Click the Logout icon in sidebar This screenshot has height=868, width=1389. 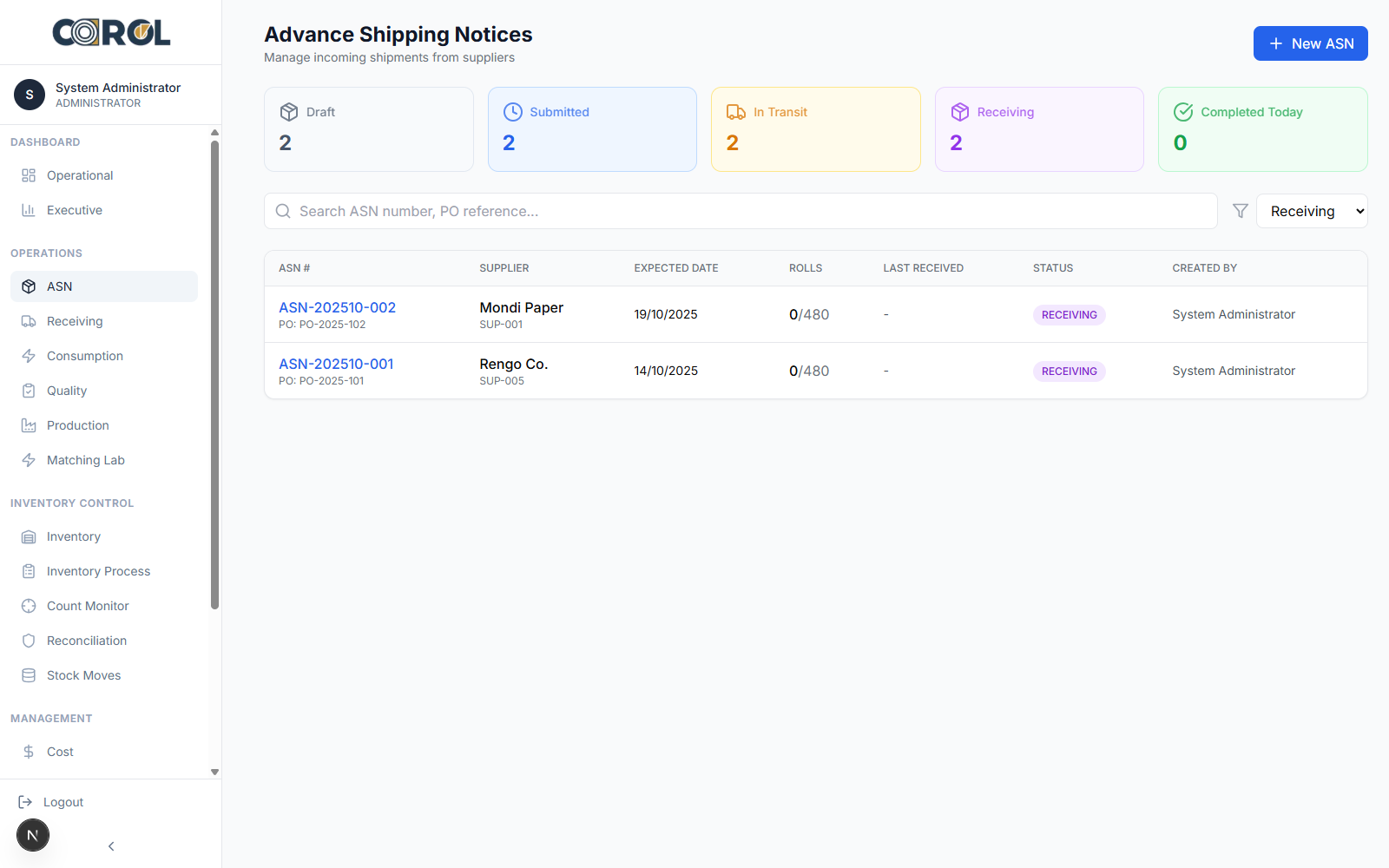[25, 802]
